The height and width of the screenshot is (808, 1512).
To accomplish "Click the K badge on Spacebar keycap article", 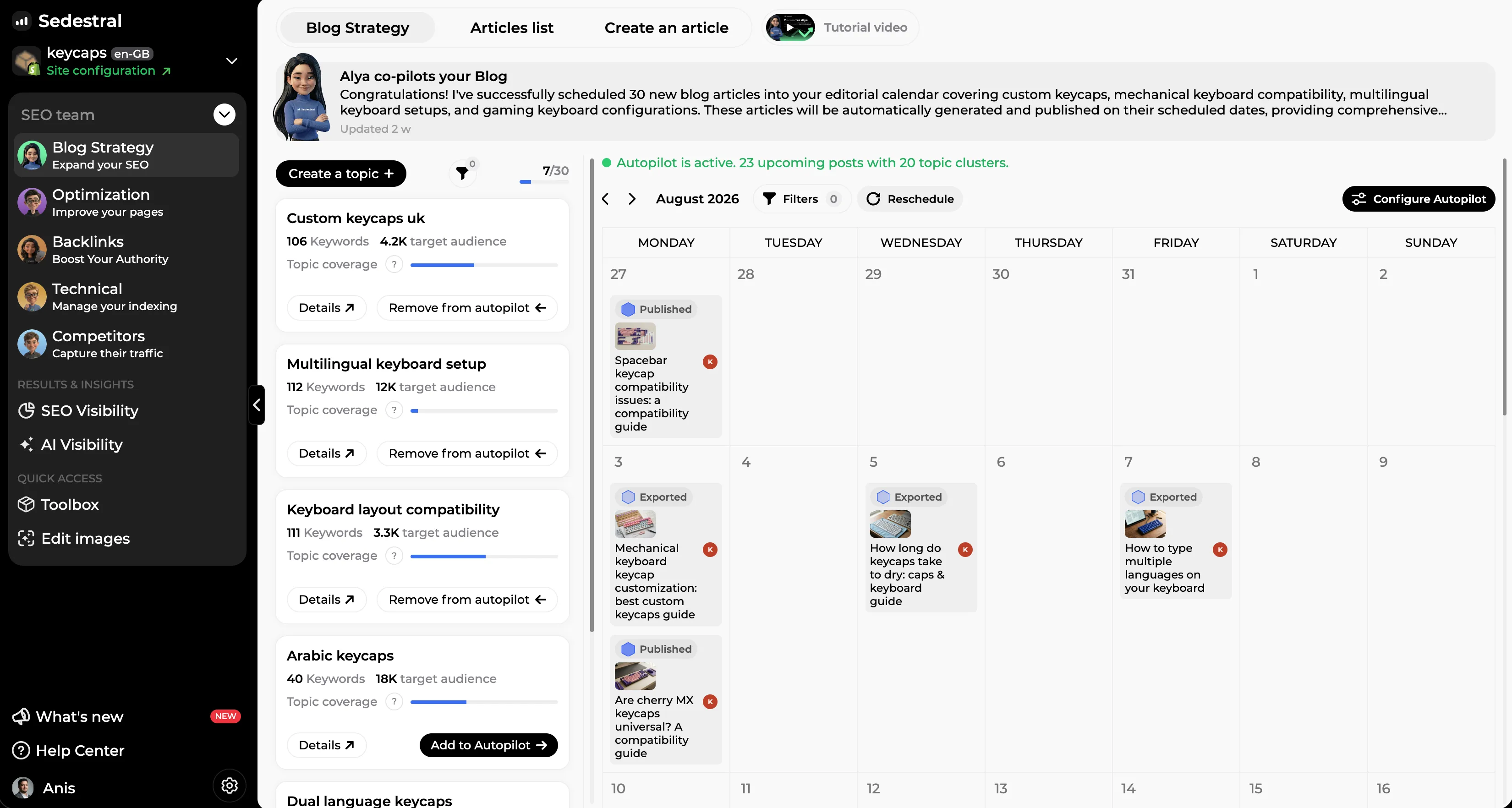I will (710, 362).
